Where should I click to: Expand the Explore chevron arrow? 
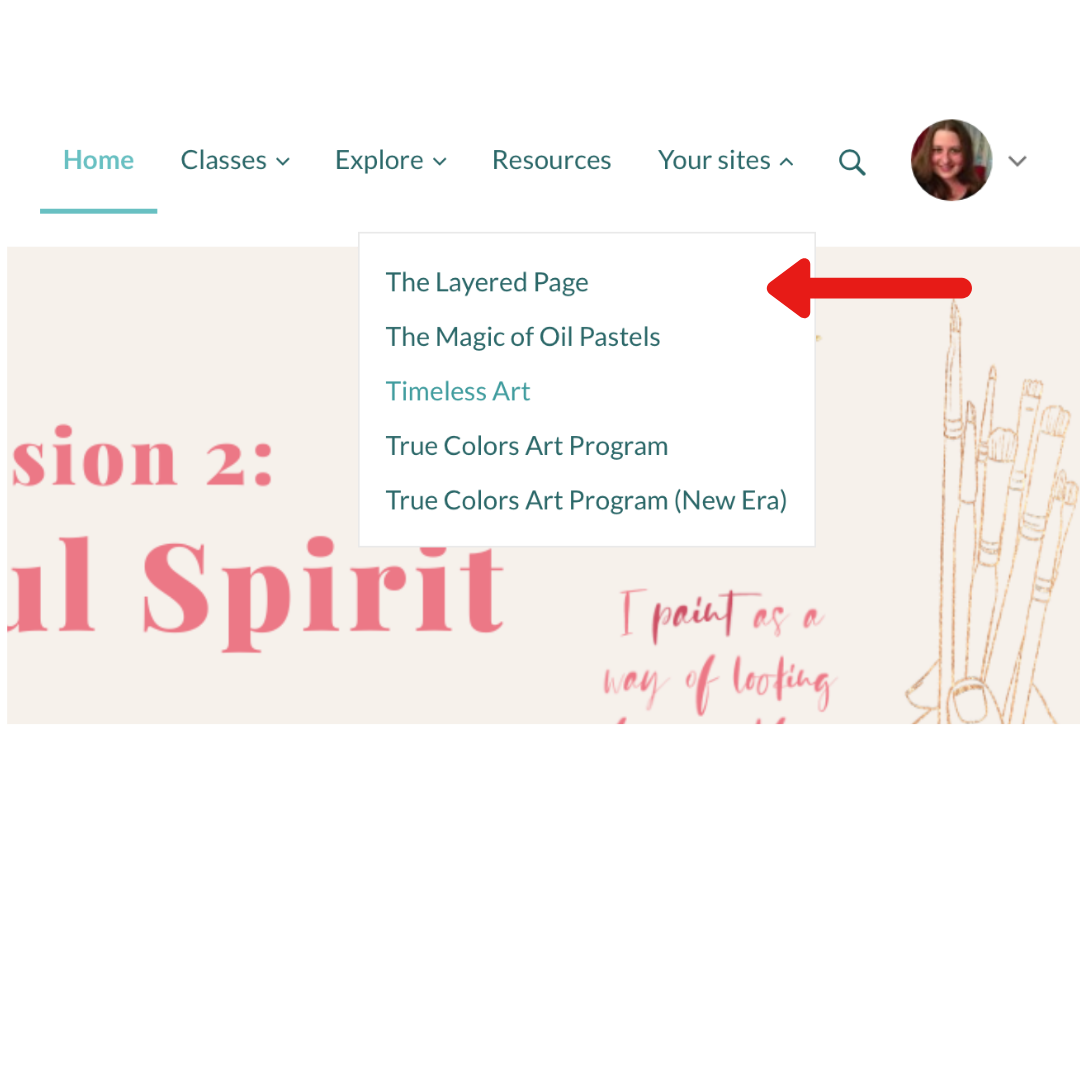pos(439,162)
